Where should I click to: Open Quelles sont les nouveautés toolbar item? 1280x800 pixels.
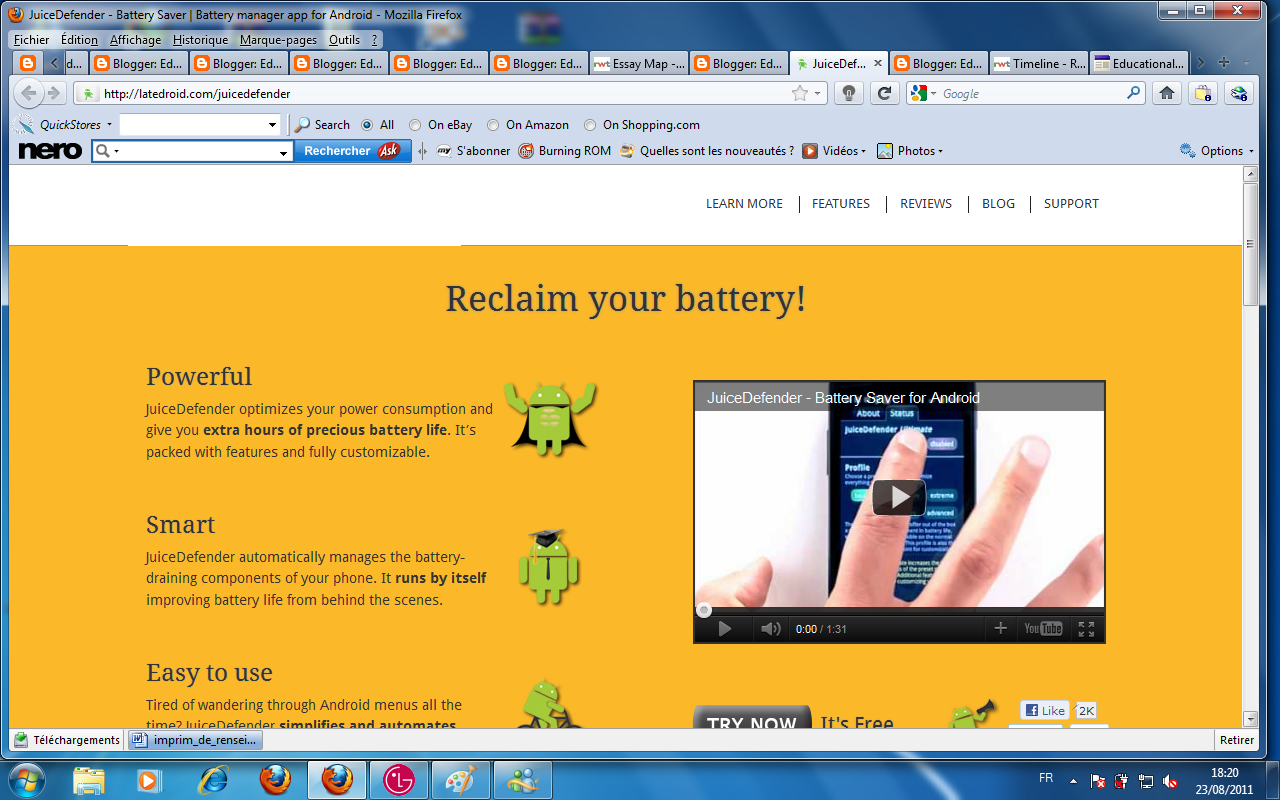tap(707, 151)
